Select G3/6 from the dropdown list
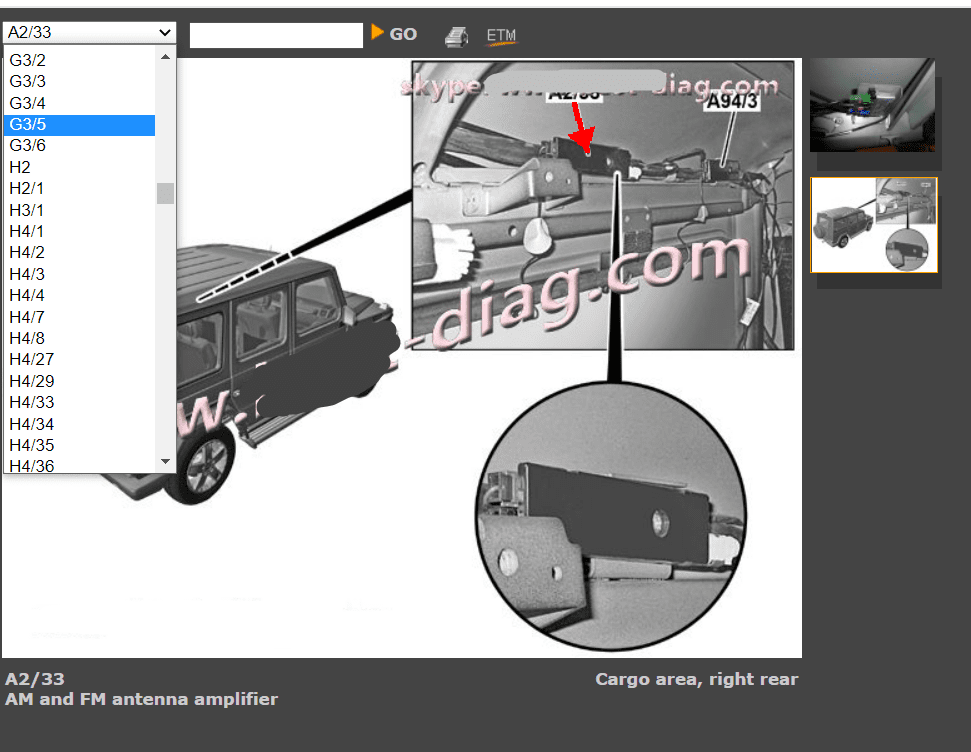971x752 pixels. click(x=28, y=146)
